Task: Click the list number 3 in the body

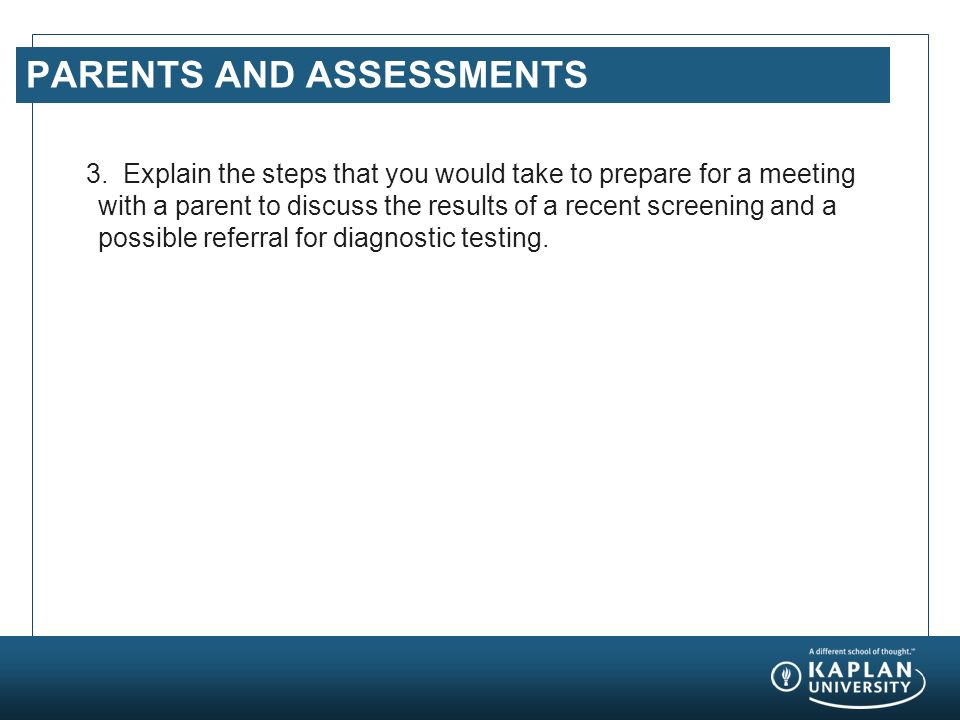Action: (97, 174)
